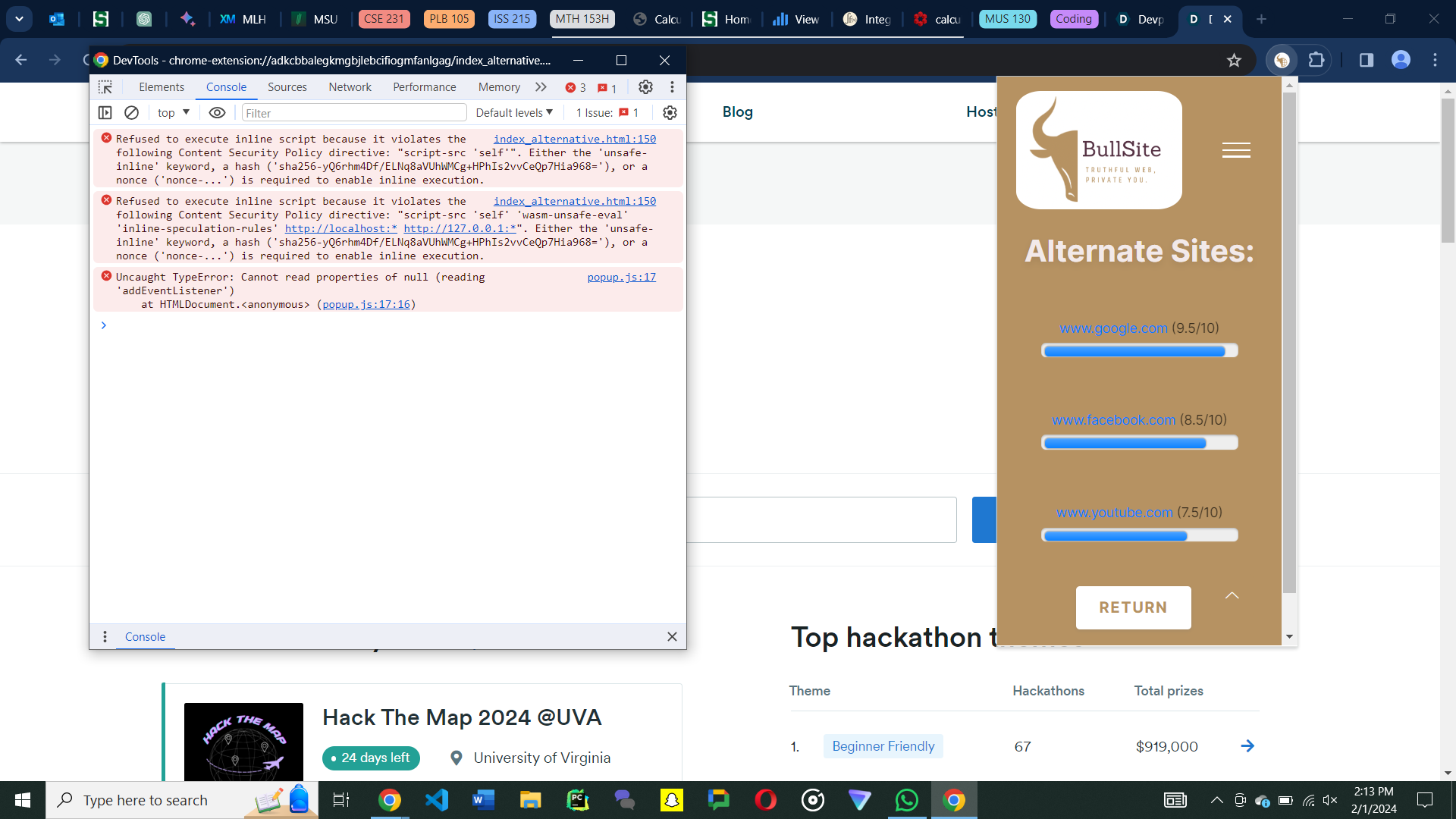
Task: Clear console with the ban icon
Action: pos(131,112)
